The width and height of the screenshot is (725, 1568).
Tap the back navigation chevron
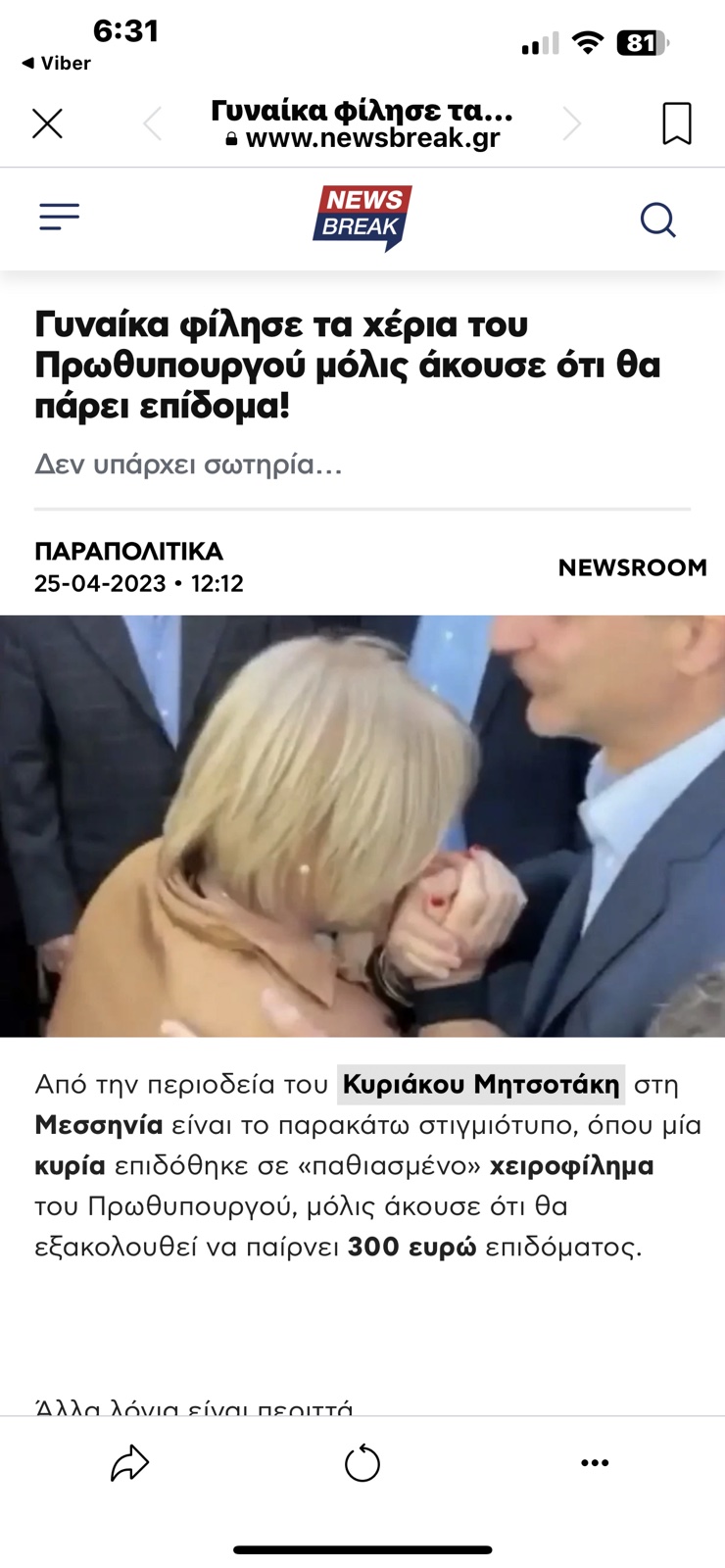152,123
